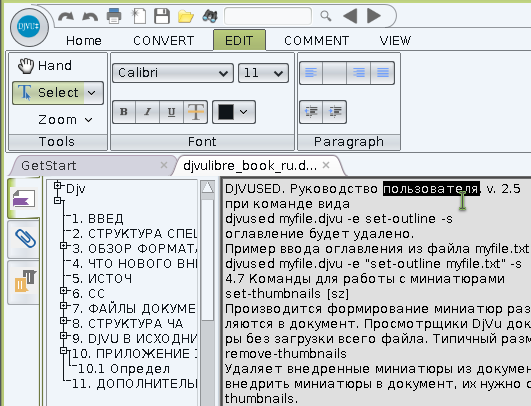Click the increase indent icon
Viewport: 531px width, 406px height.
tap(335, 112)
